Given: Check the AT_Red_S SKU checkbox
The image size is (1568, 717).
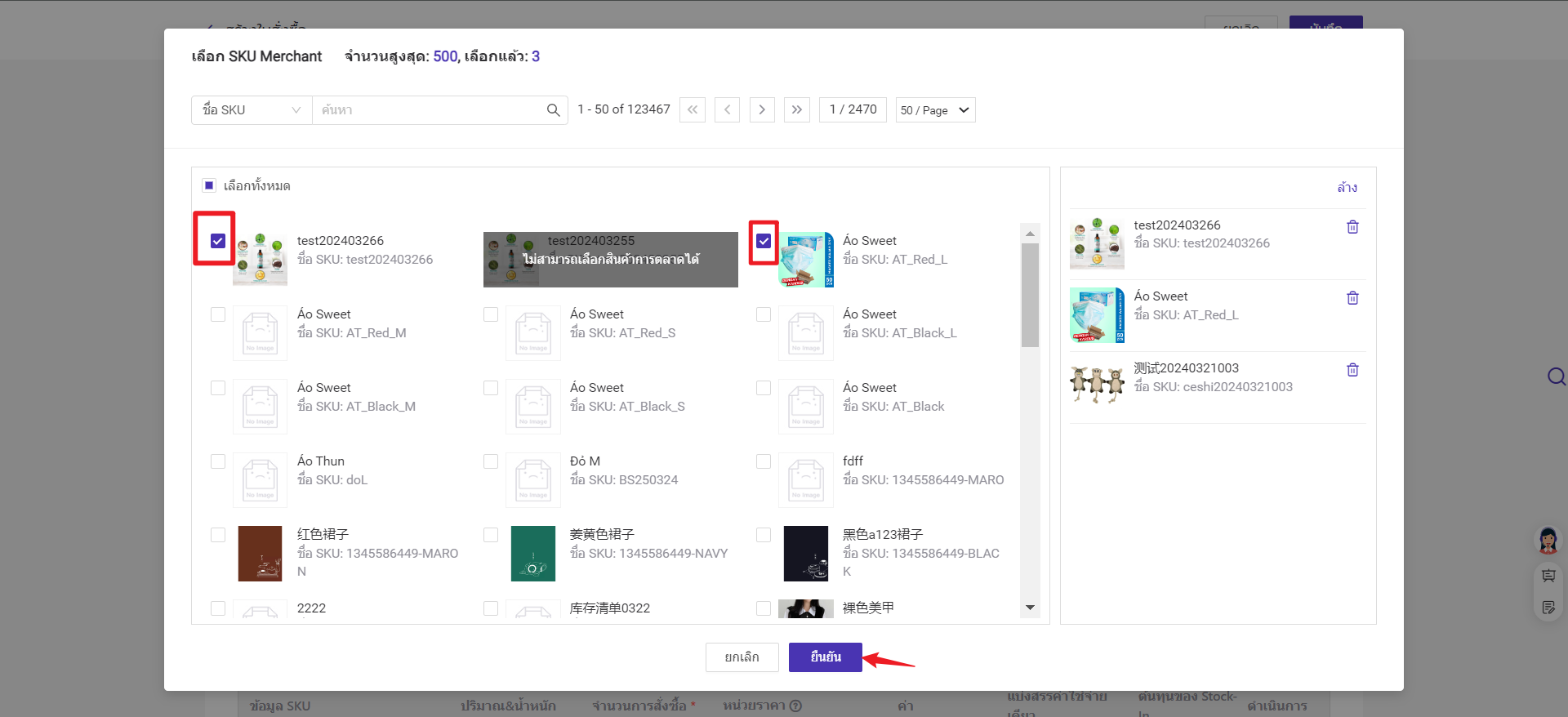Looking at the screenshot, I should (491, 314).
